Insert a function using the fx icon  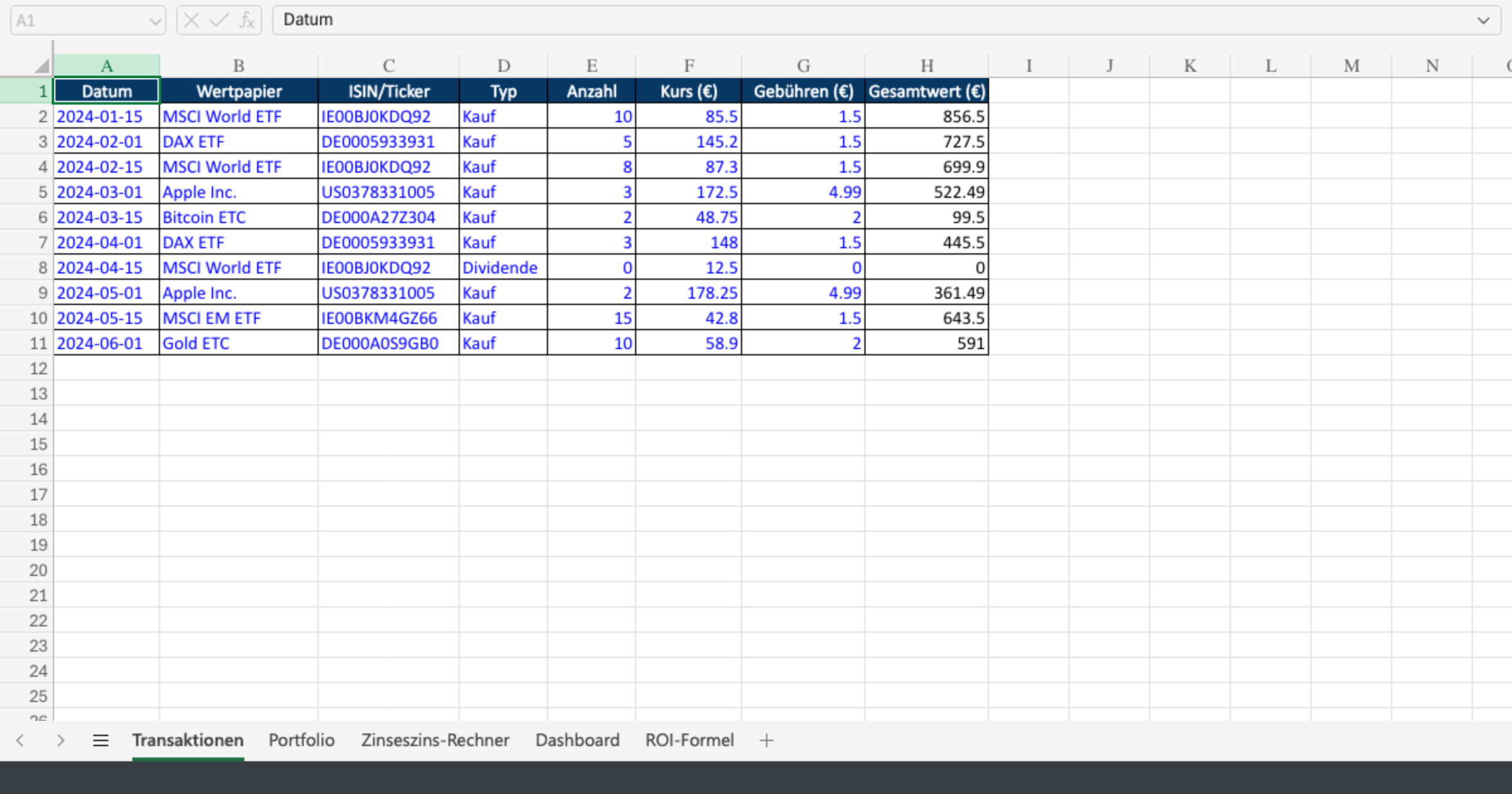(247, 20)
